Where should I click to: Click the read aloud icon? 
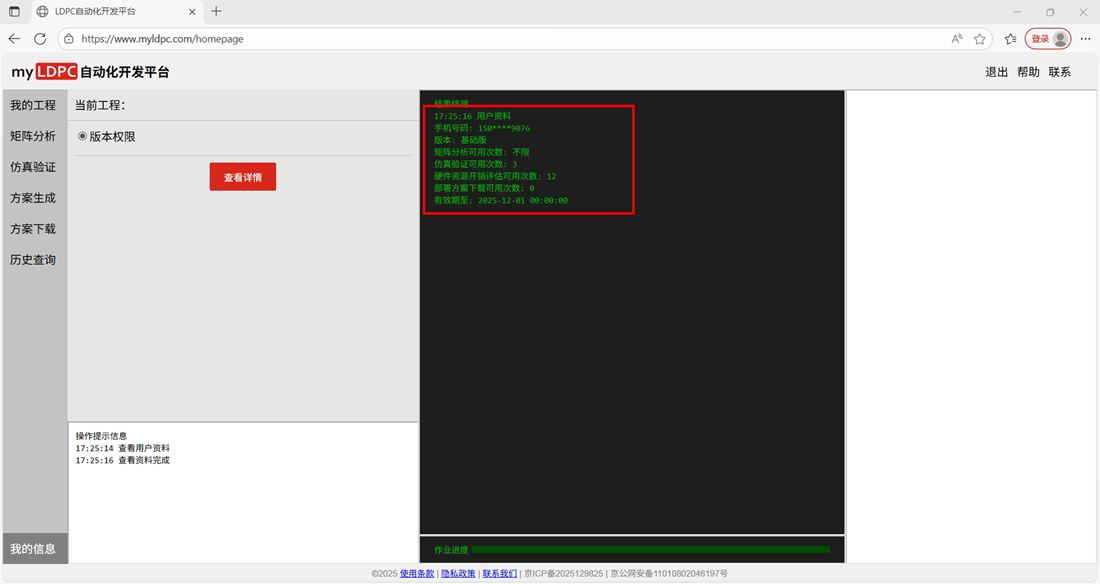(x=957, y=39)
